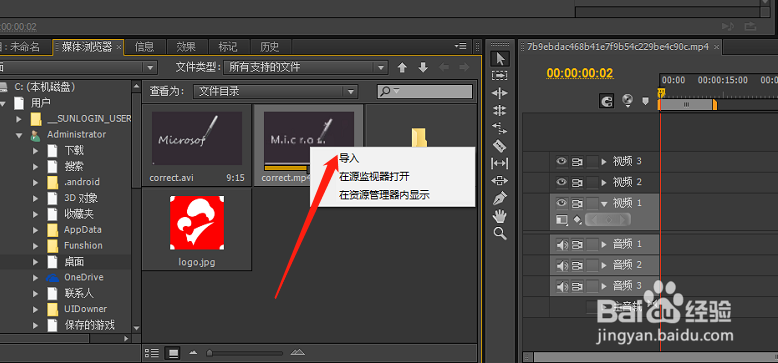Screen dimensions: 778x363
Task: Select the Pen tool
Action: point(500,198)
